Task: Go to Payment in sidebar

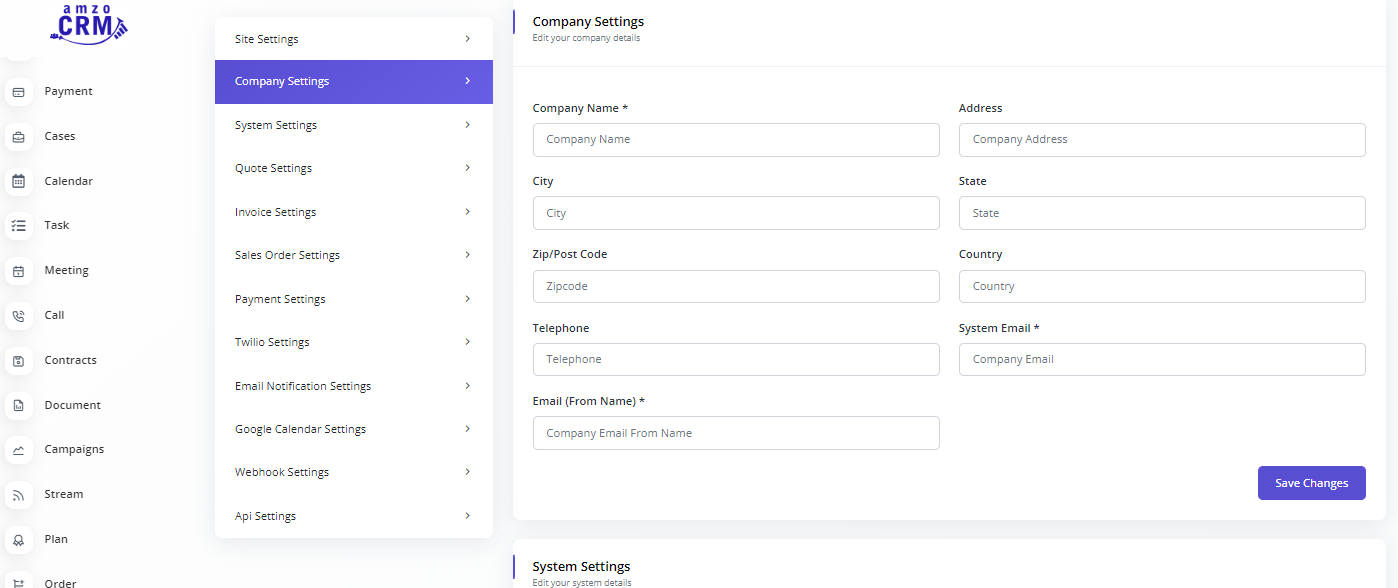Action: 68,91
